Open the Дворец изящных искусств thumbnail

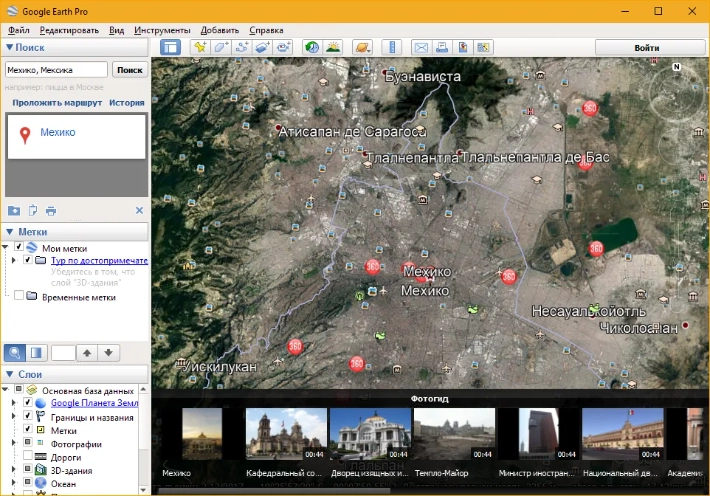point(370,434)
